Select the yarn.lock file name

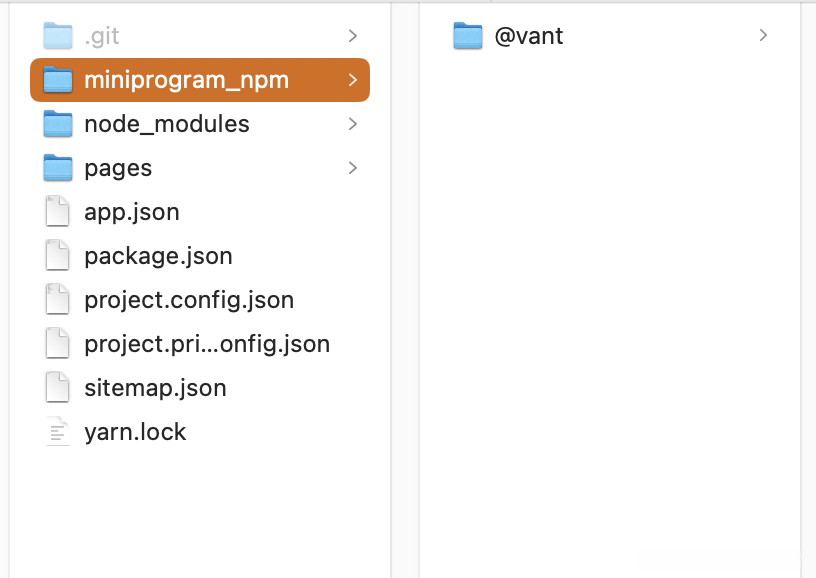click(135, 432)
